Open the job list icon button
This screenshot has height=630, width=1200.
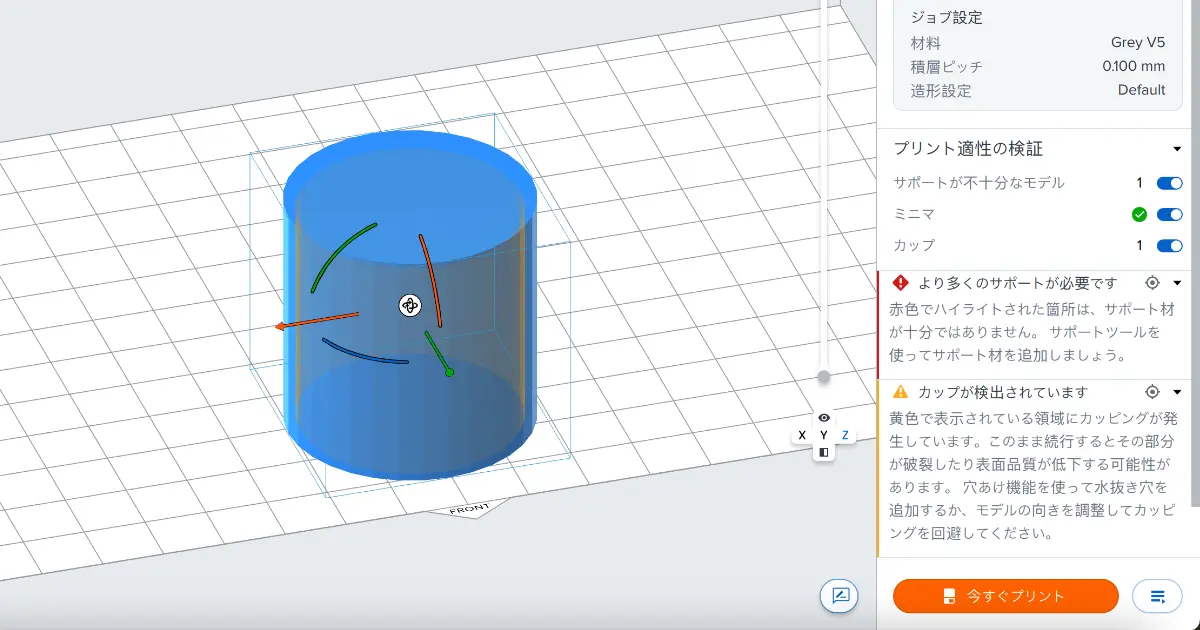[x=1158, y=596]
